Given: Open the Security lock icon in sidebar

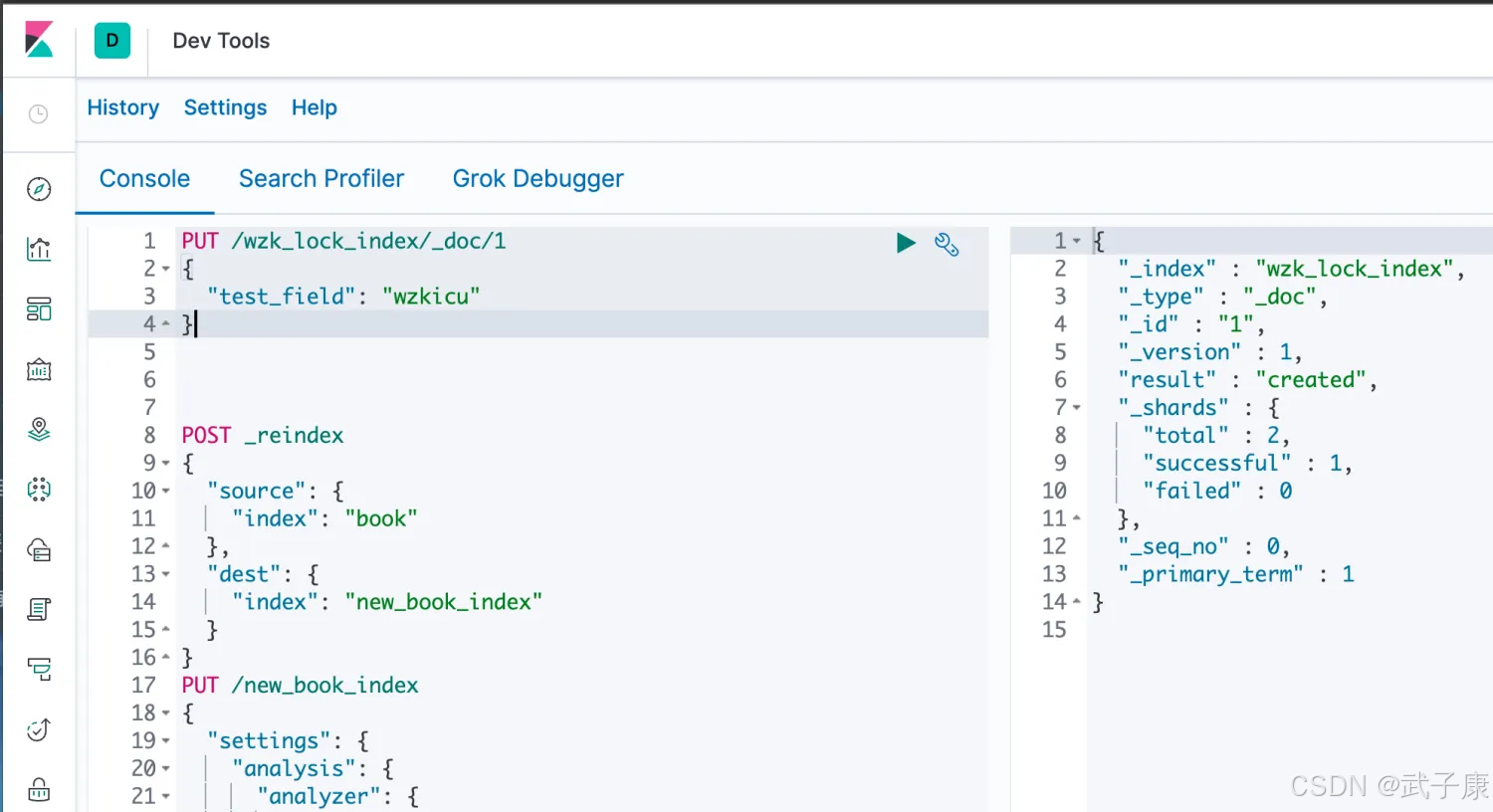Looking at the screenshot, I should tap(39, 790).
